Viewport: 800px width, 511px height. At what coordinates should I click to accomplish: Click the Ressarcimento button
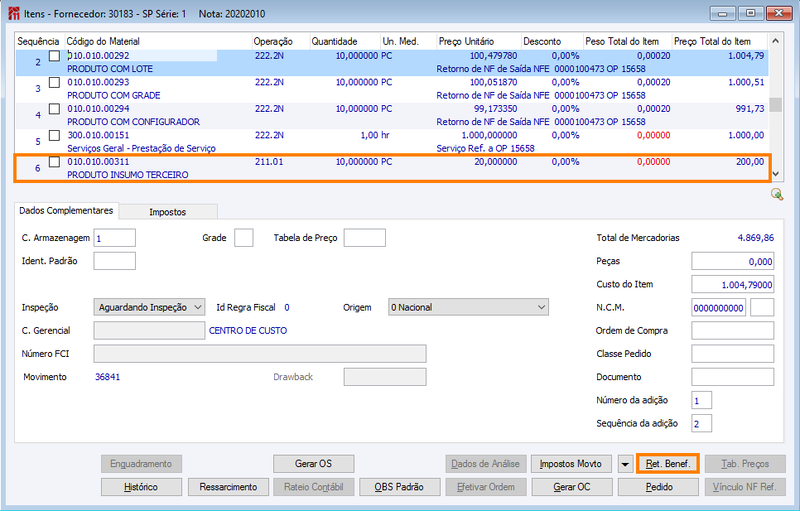coord(228,487)
